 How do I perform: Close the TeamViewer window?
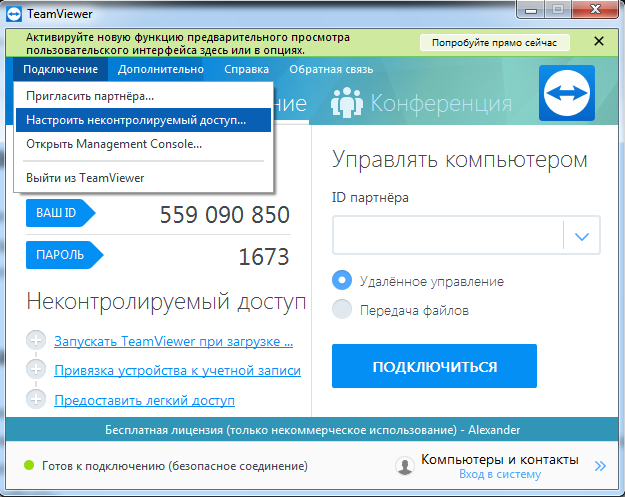pos(596,10)
